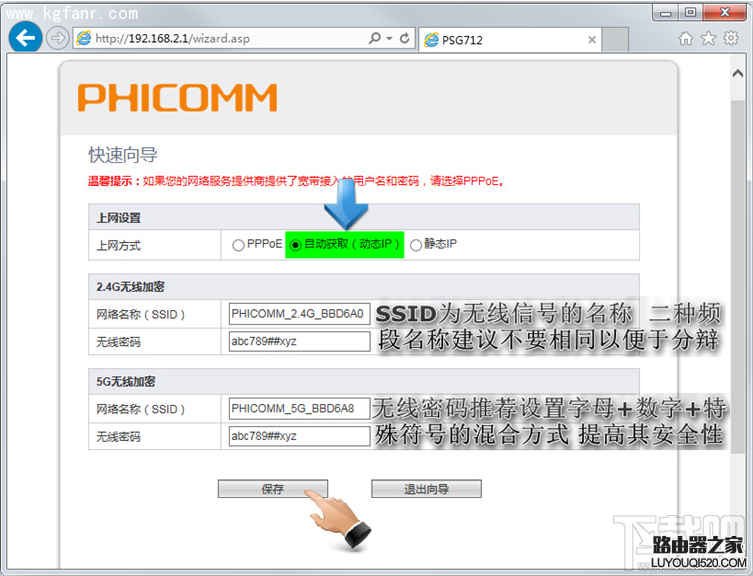Click the red 温馨提示 notice text

pyautogui.click(x=296, y=181)
